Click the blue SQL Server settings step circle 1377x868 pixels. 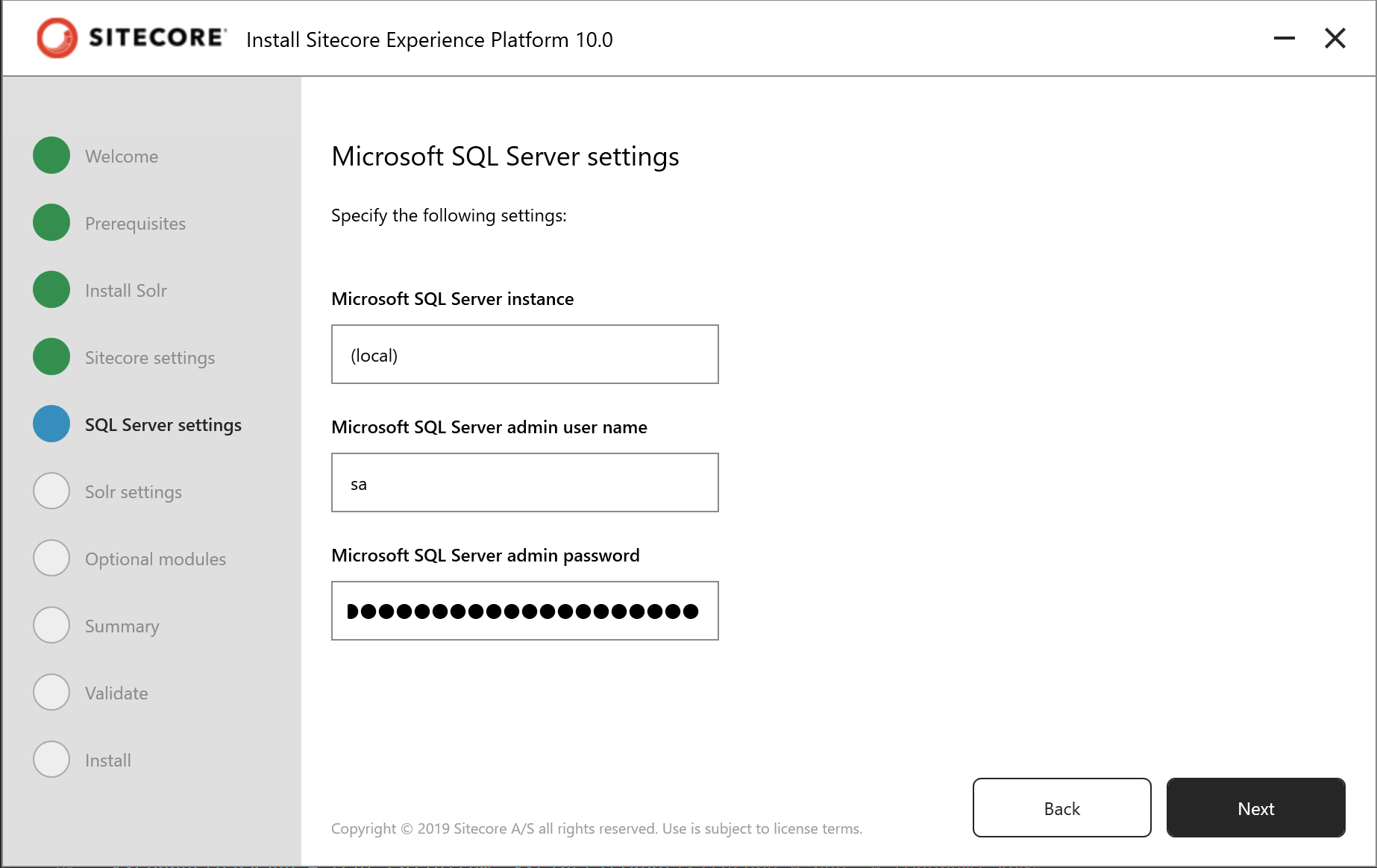(x=51, y=424)
